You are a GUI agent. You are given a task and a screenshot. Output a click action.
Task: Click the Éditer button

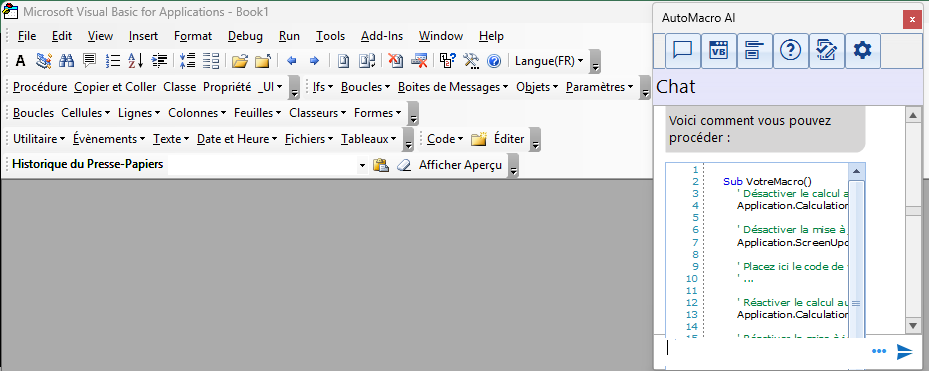coord(509,139)
